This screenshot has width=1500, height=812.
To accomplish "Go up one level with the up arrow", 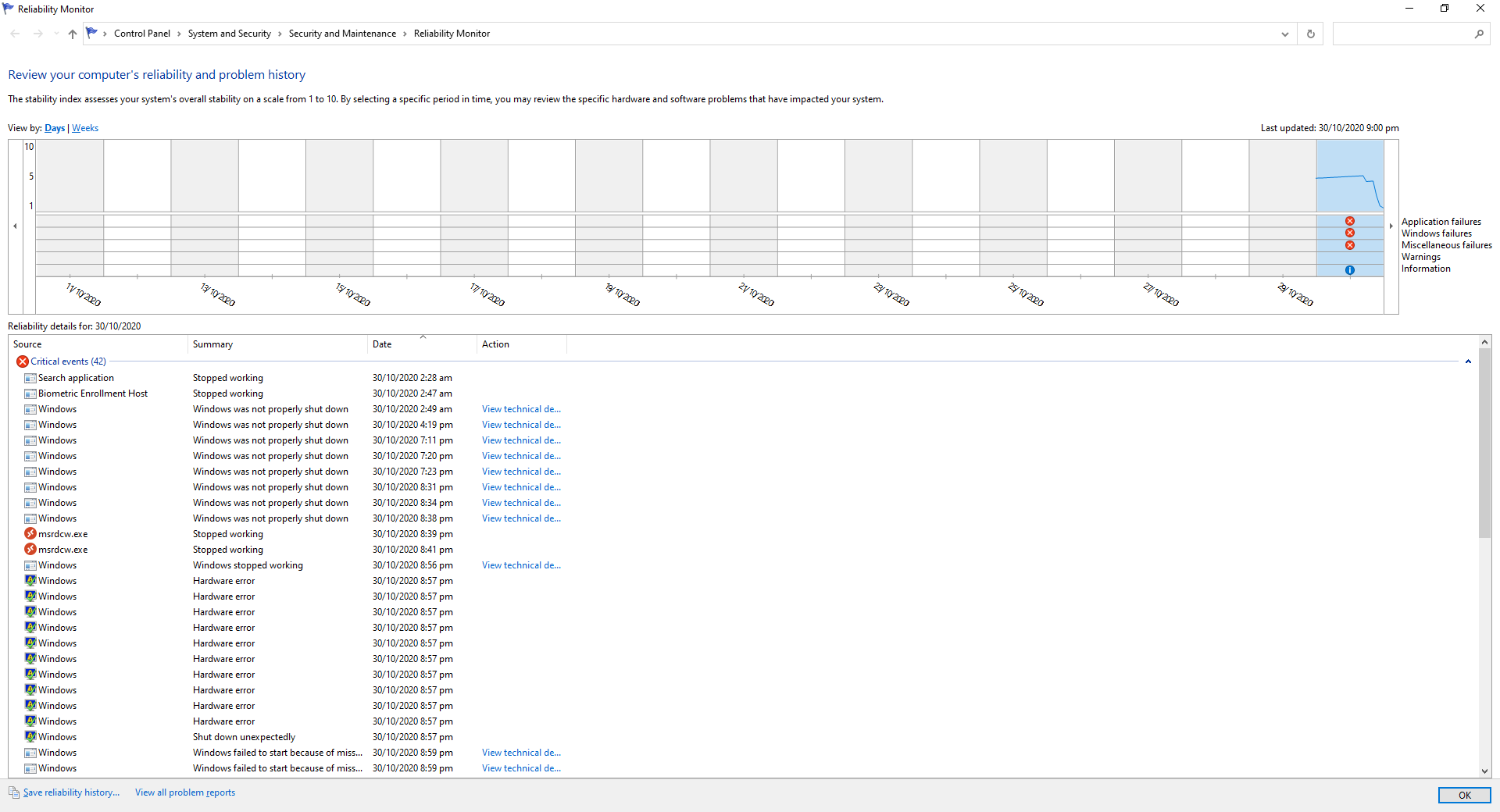I will tap(73, 34).
